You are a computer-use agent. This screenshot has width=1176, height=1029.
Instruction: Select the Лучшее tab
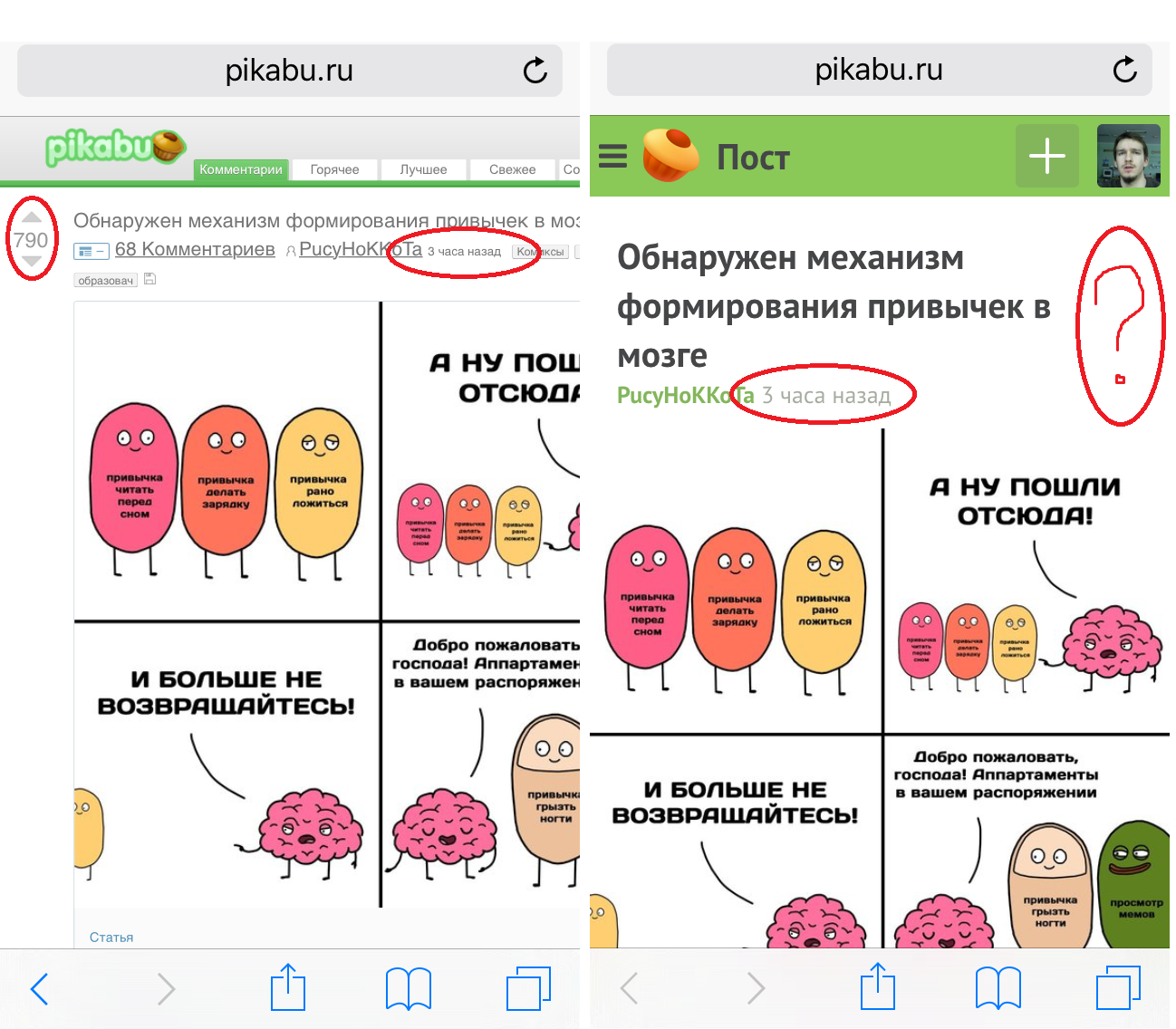click(423, 169)
